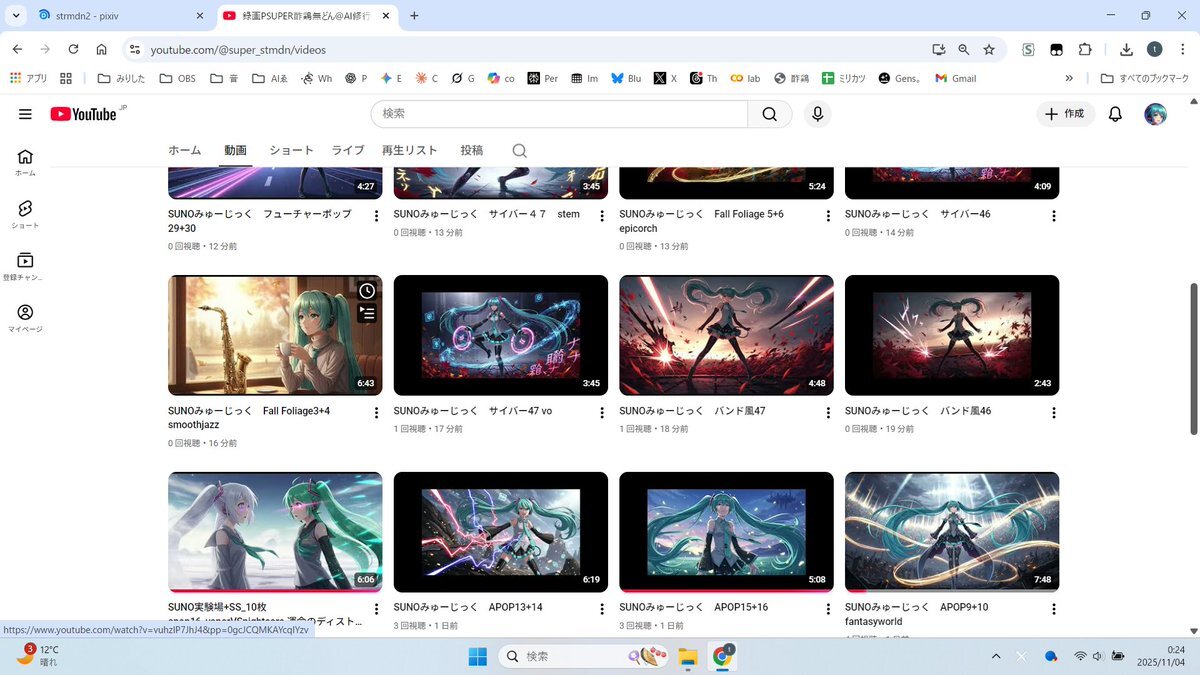
Task: Open options menu for サイバー47 vo video
Action: 602,413
